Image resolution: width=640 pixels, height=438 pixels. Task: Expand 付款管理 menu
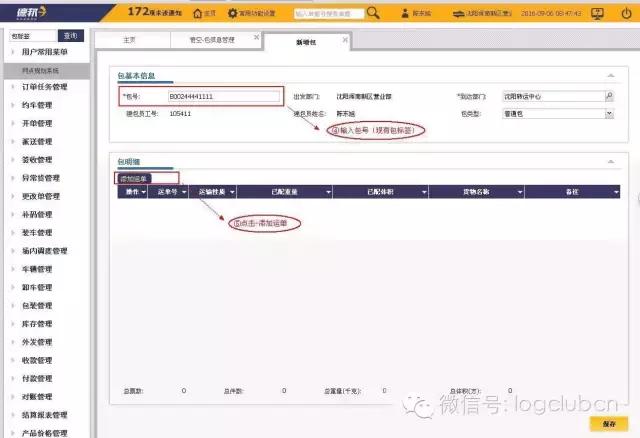[37, 378]
